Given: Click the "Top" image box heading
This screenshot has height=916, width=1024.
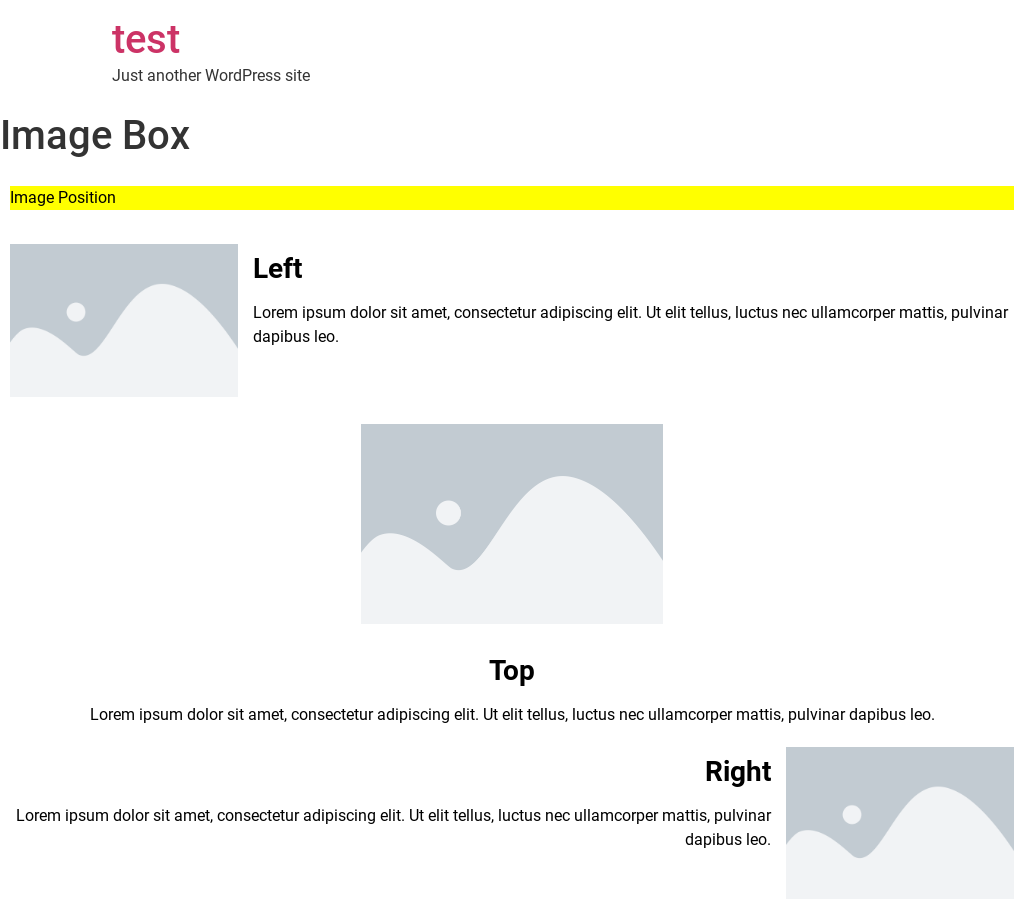Looking at the screenshot, I should [512, 671].
